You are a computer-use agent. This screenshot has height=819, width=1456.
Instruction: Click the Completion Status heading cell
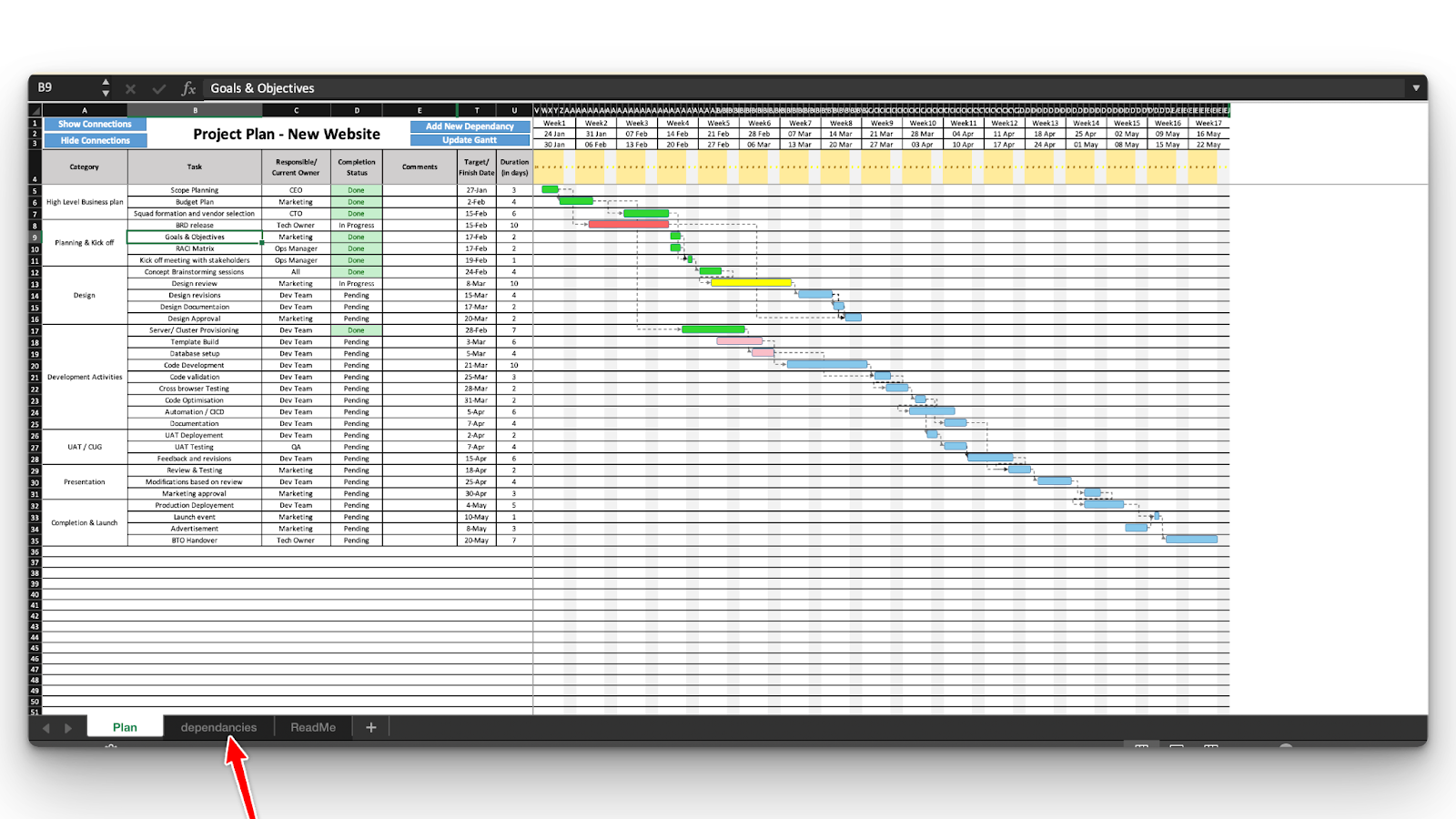(357, 167)
